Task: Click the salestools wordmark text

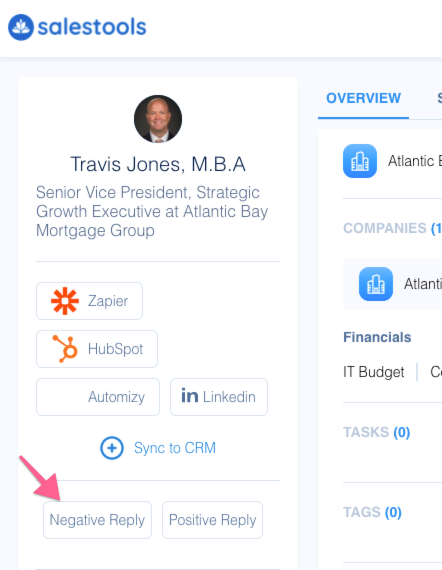Action: pos(92,27)
